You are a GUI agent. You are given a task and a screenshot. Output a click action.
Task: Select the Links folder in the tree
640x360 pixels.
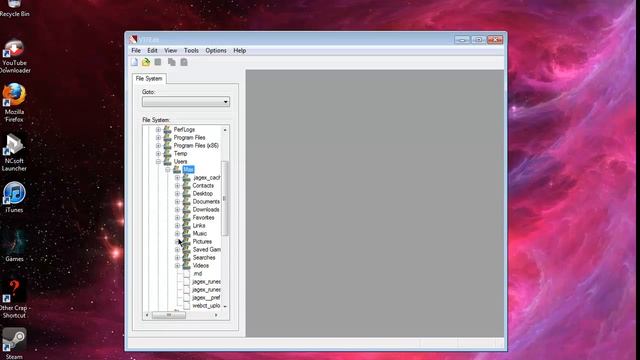[x=199, y=226]
